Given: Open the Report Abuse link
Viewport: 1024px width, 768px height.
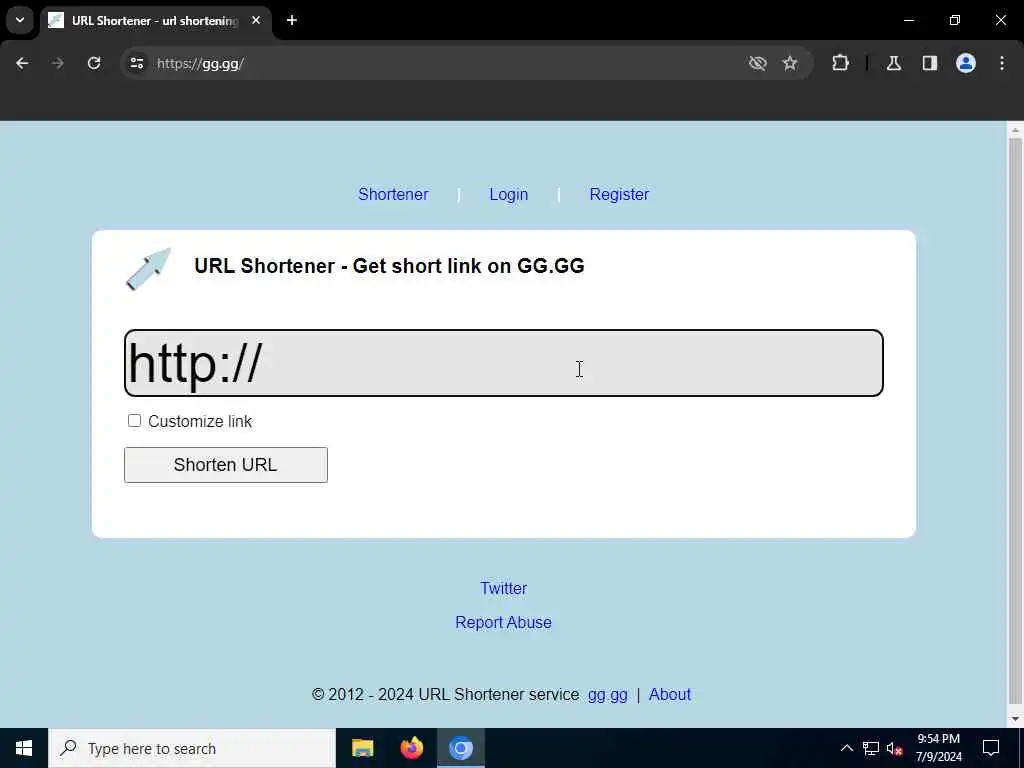Looking at the screenshot, I should tap(504, 622).
